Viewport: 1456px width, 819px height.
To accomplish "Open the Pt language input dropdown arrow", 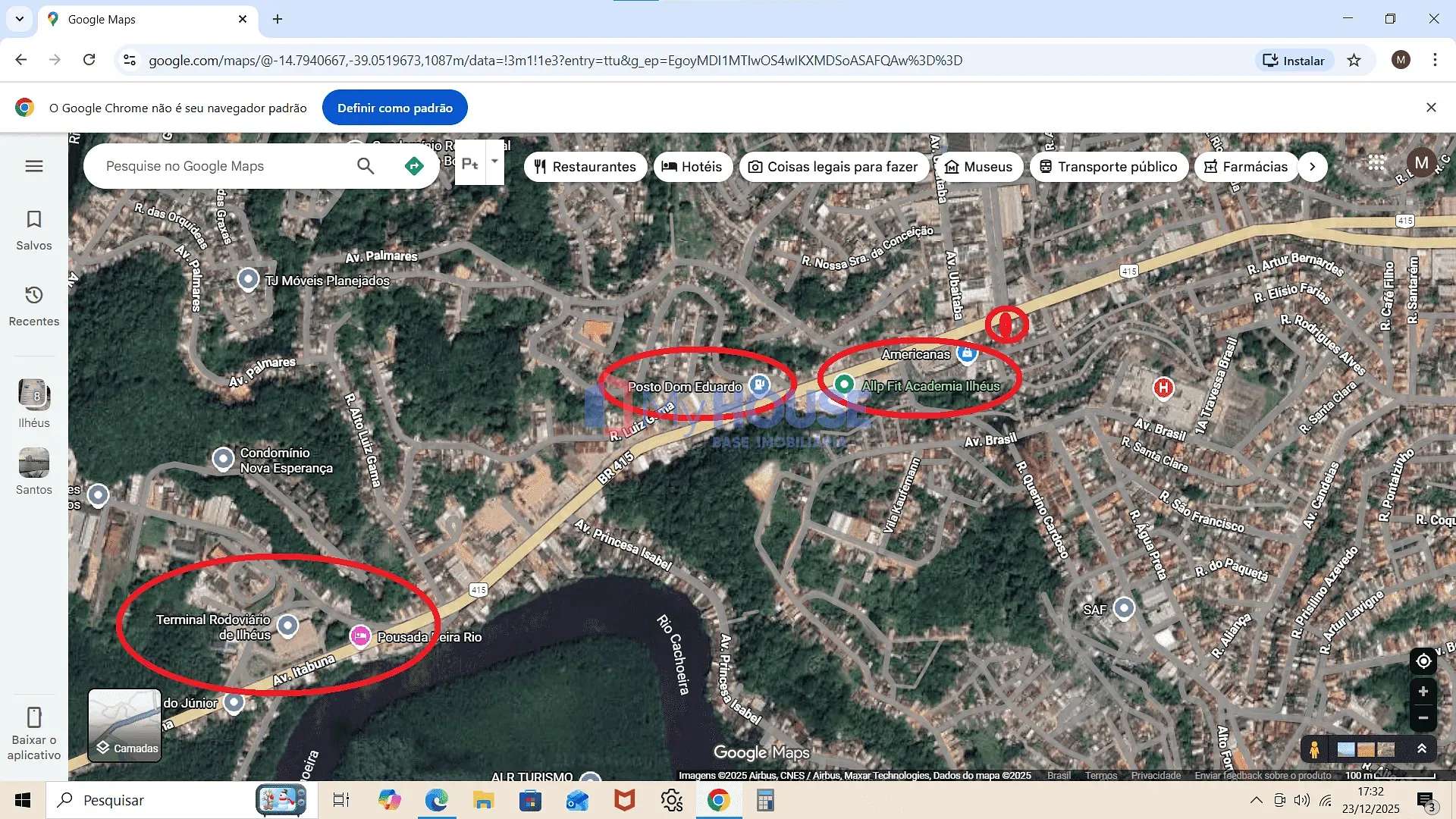I will (x=494, y=162).
